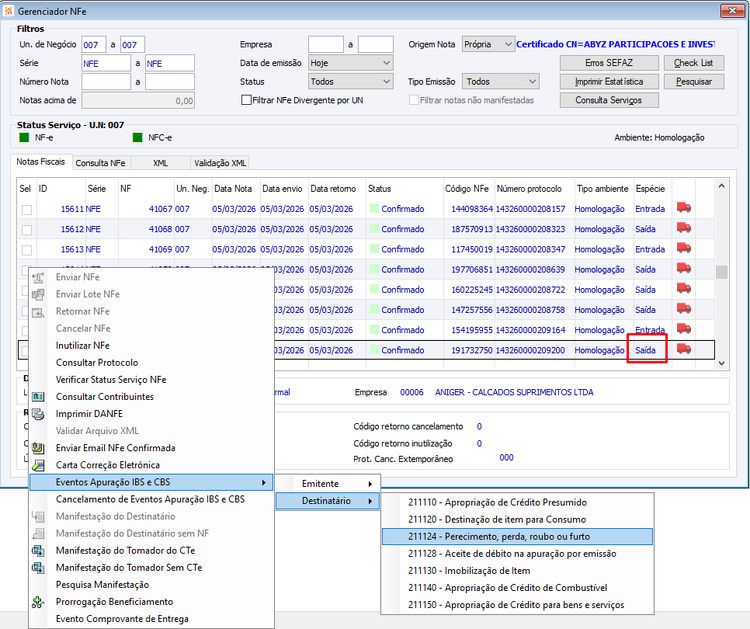The height and width of the screenshot is (629, 750).
Task: Expand the Origem Nota combo box
Action: 488,44
